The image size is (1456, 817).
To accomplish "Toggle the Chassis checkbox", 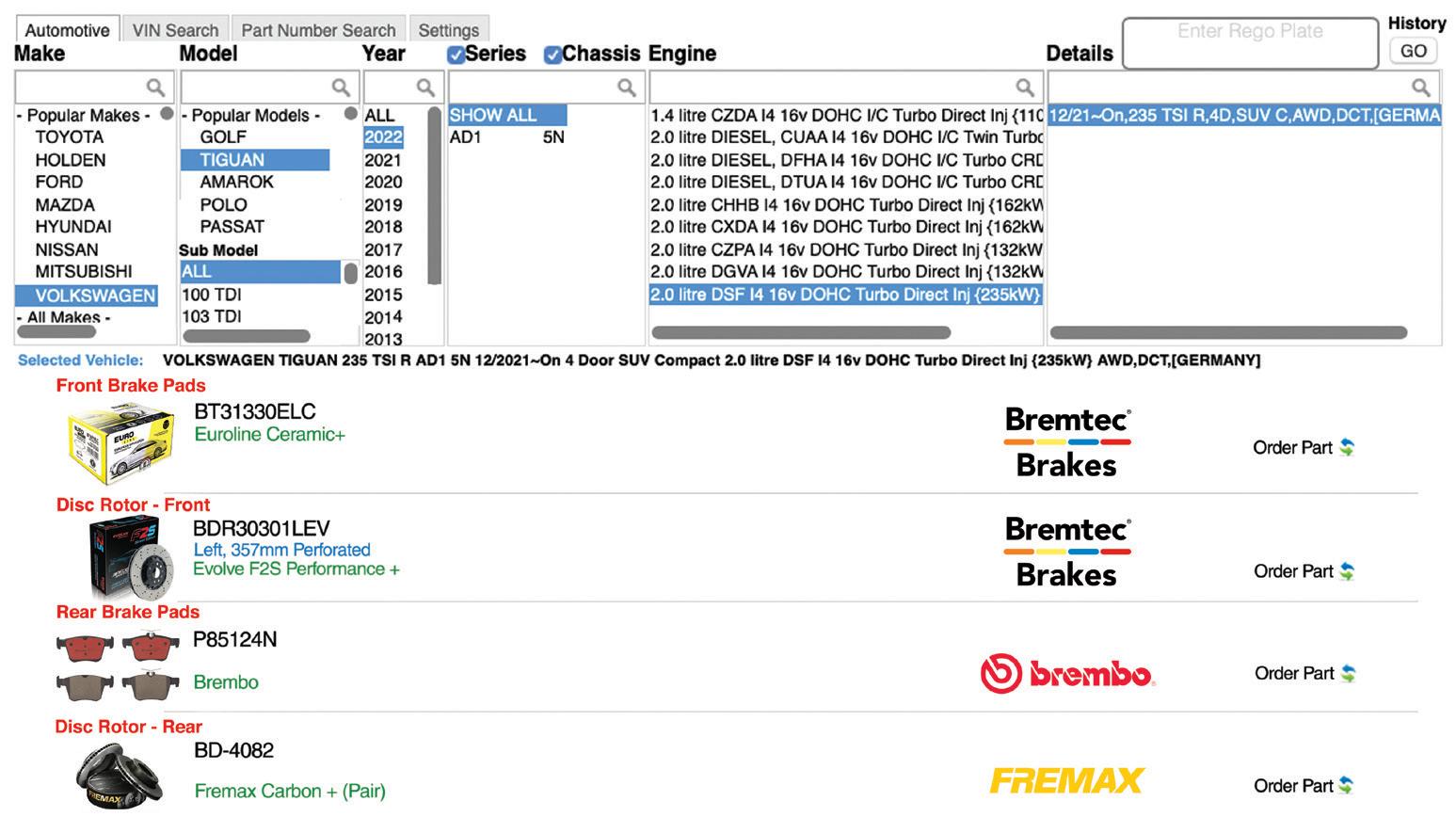I will (x=552, y=55).
